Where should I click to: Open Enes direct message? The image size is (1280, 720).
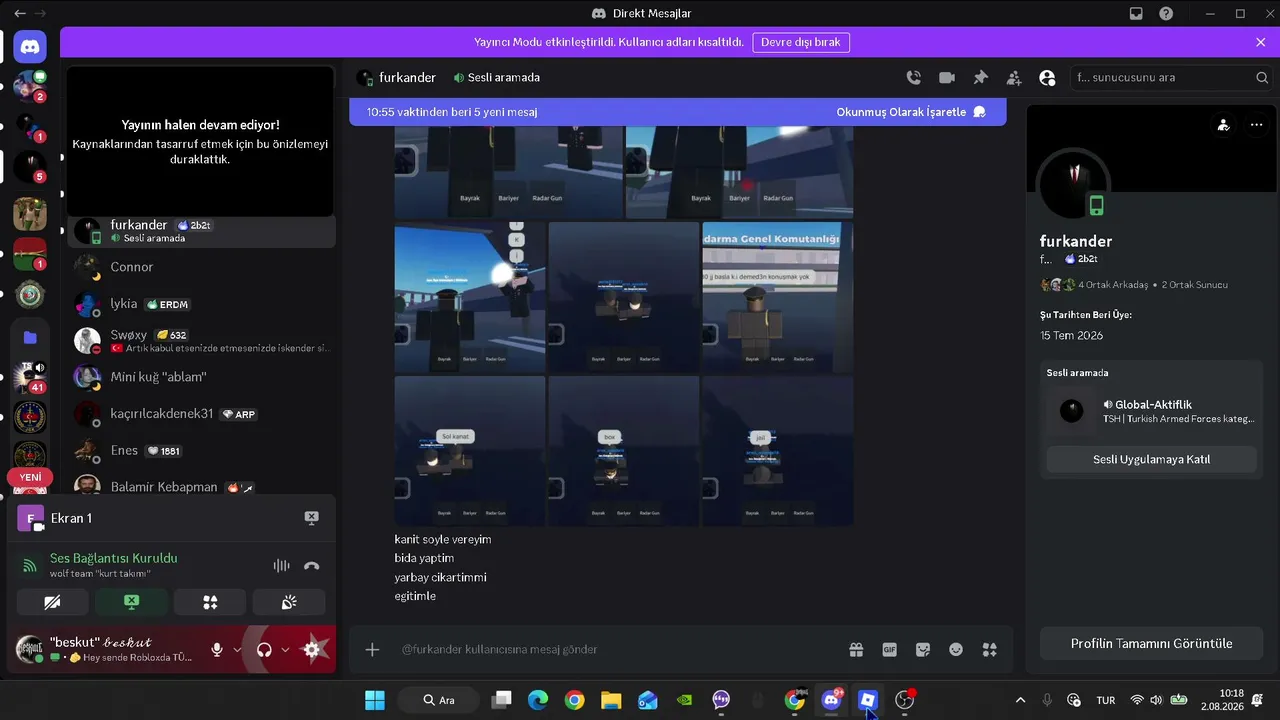[x=202, y=450]
